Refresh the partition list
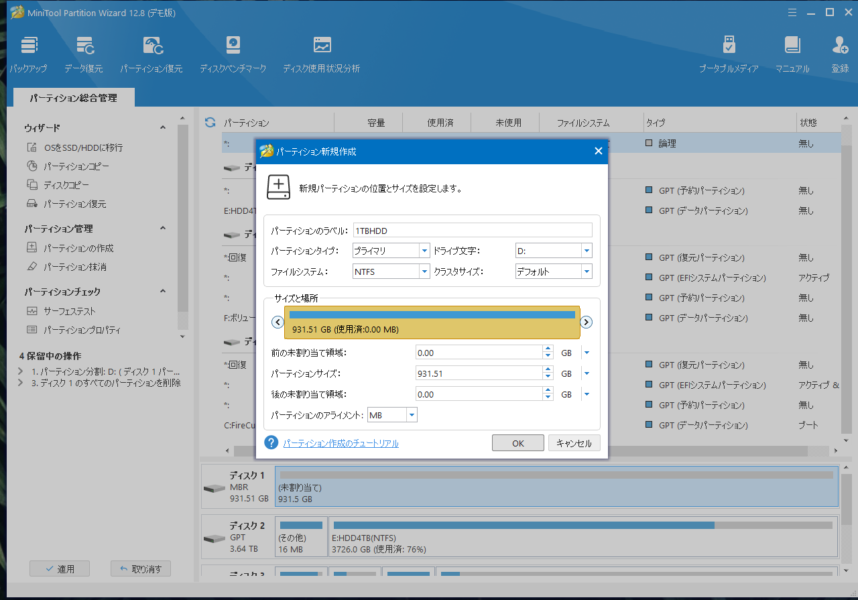The height and width of the screenshot is (600, 858). [210, 122]
